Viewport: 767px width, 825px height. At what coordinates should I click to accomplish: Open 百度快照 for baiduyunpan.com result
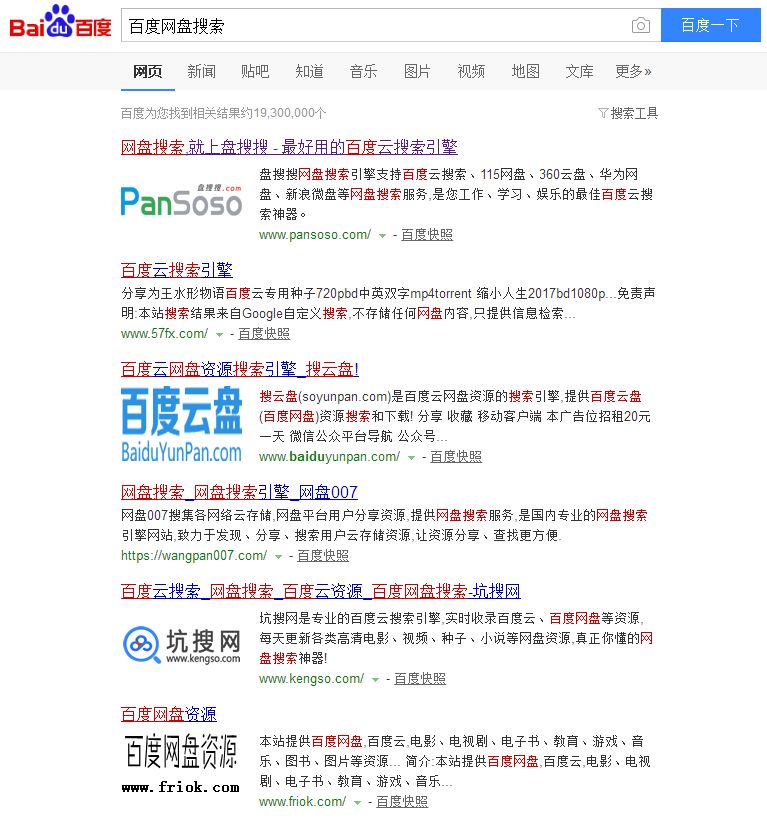click(456, 457)
